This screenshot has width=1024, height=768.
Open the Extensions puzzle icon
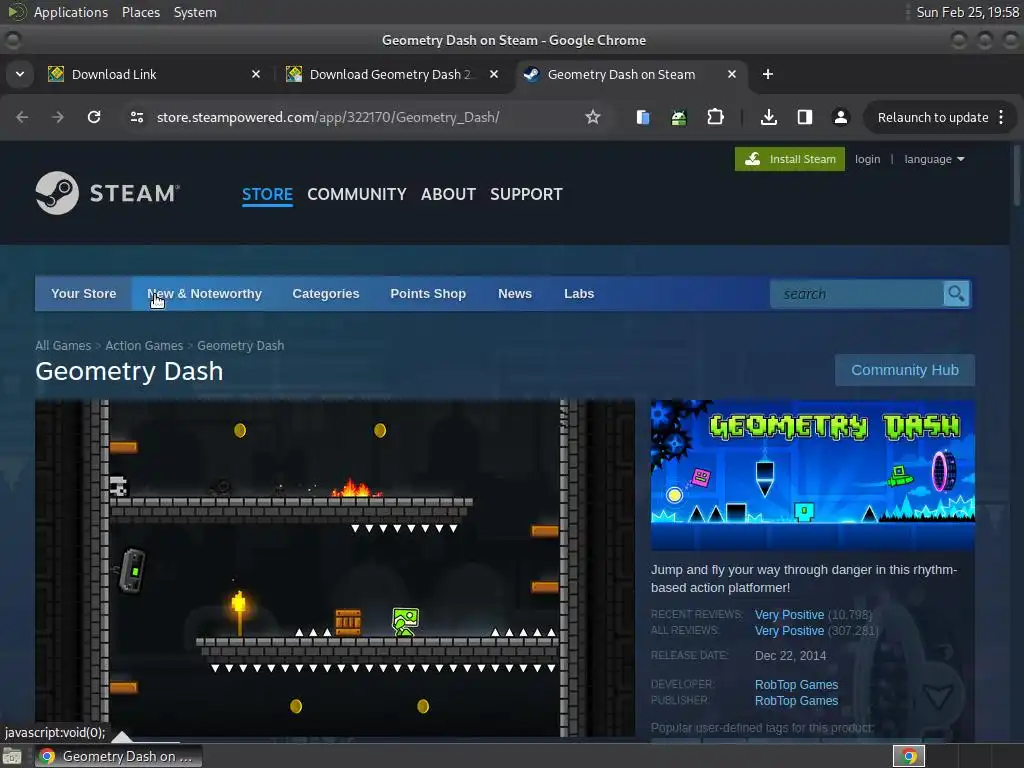tap(715, 117)
